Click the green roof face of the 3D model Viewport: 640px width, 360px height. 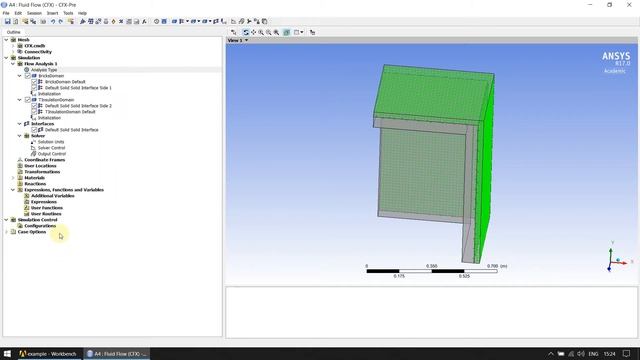[433, 92]
